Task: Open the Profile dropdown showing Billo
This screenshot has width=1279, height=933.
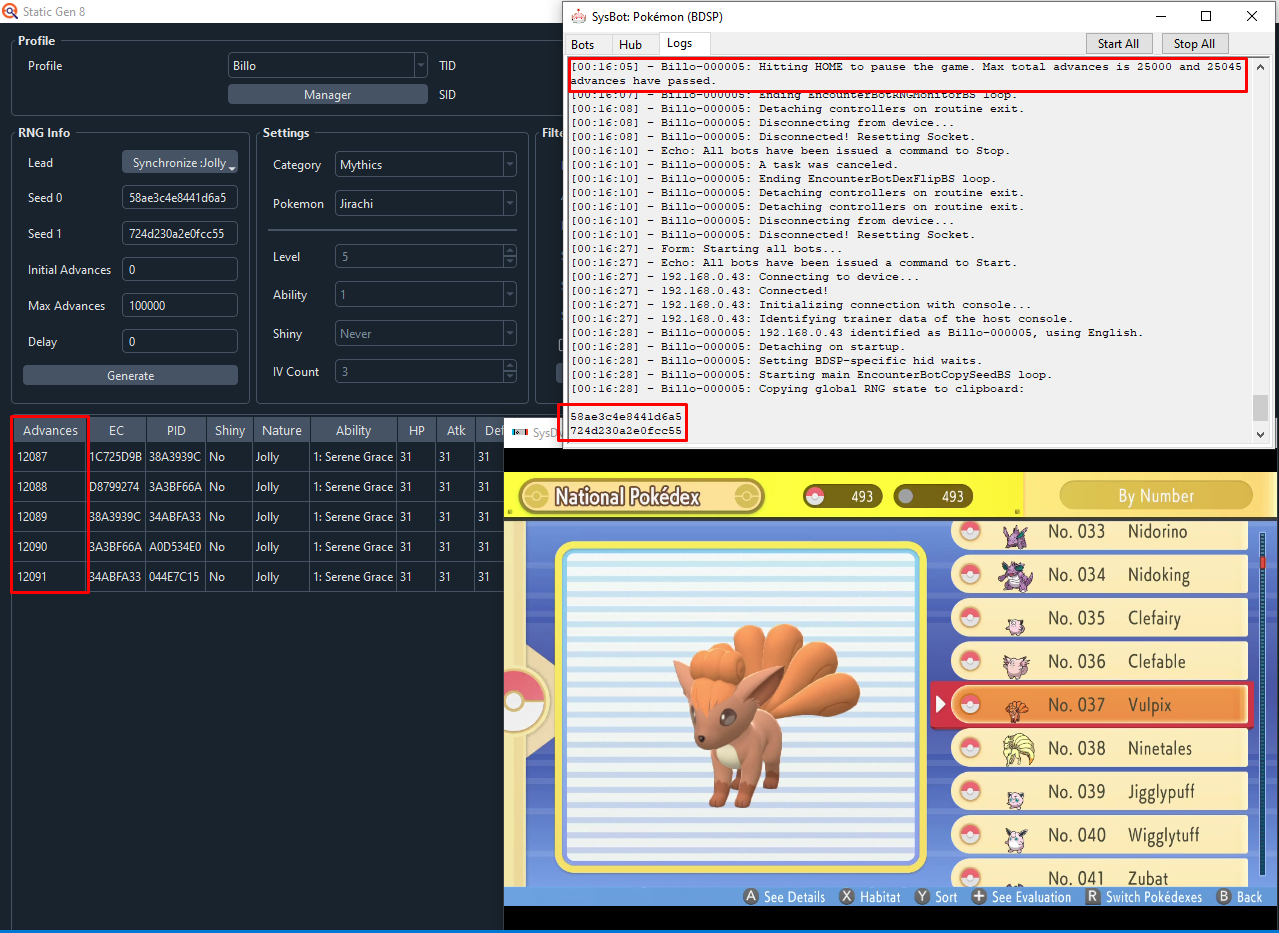Action: pos(328,66)
